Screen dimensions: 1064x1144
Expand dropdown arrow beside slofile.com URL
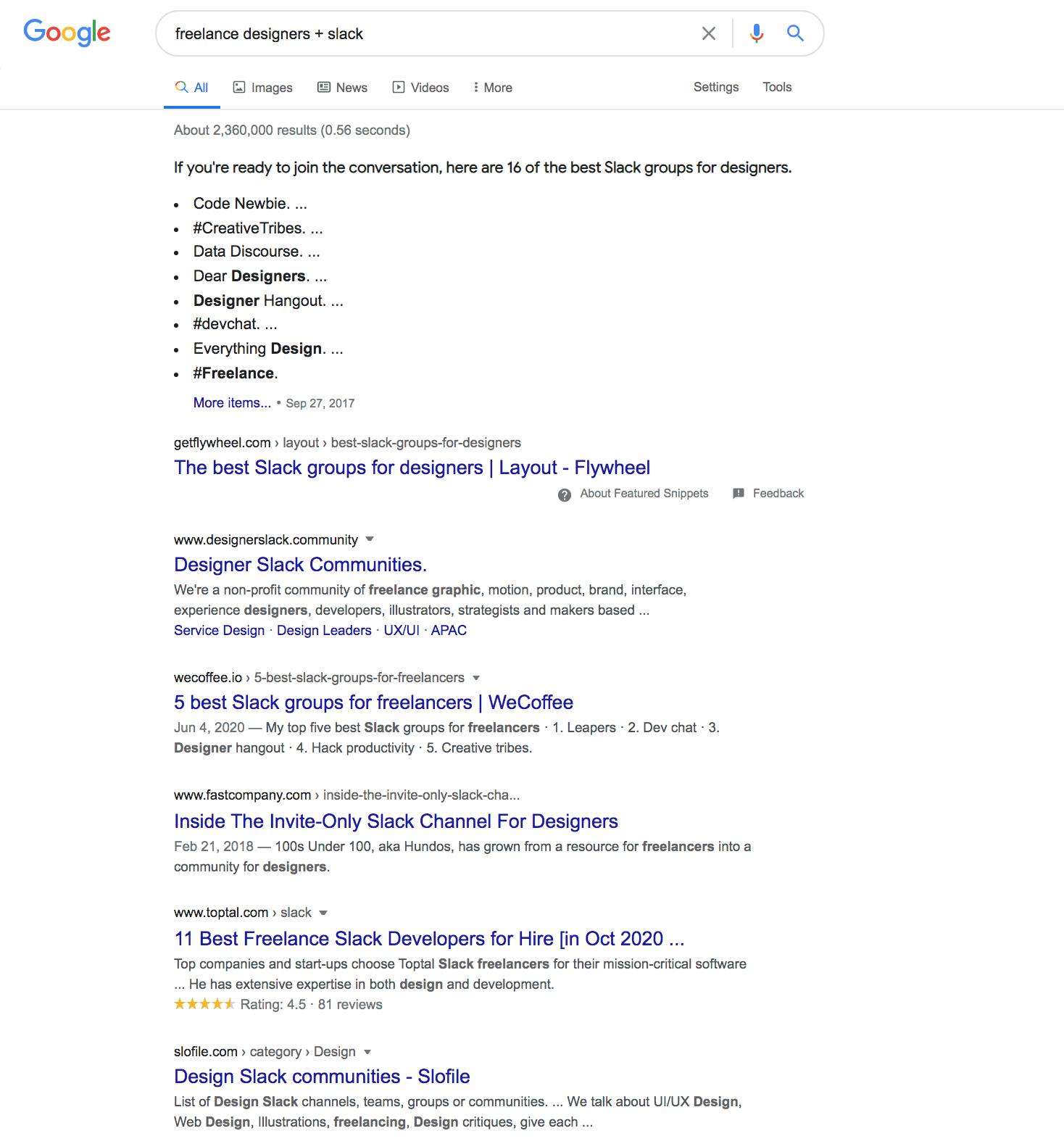[367, 1052]
